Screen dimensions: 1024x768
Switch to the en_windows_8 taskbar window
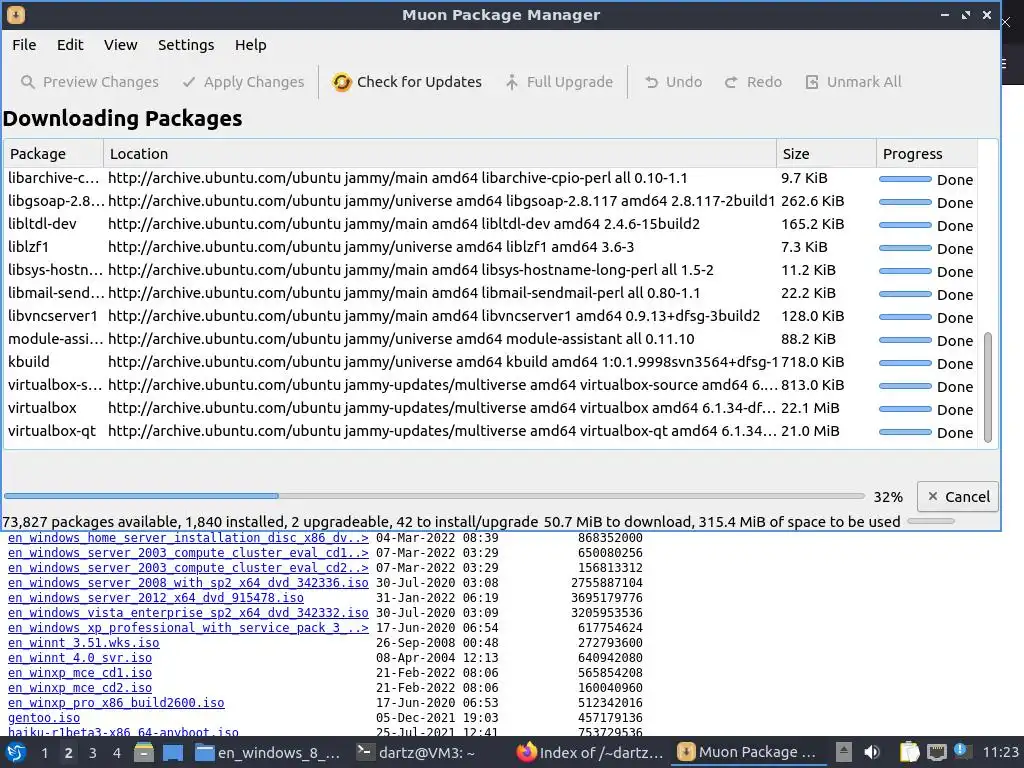click(x=268, y=752)
